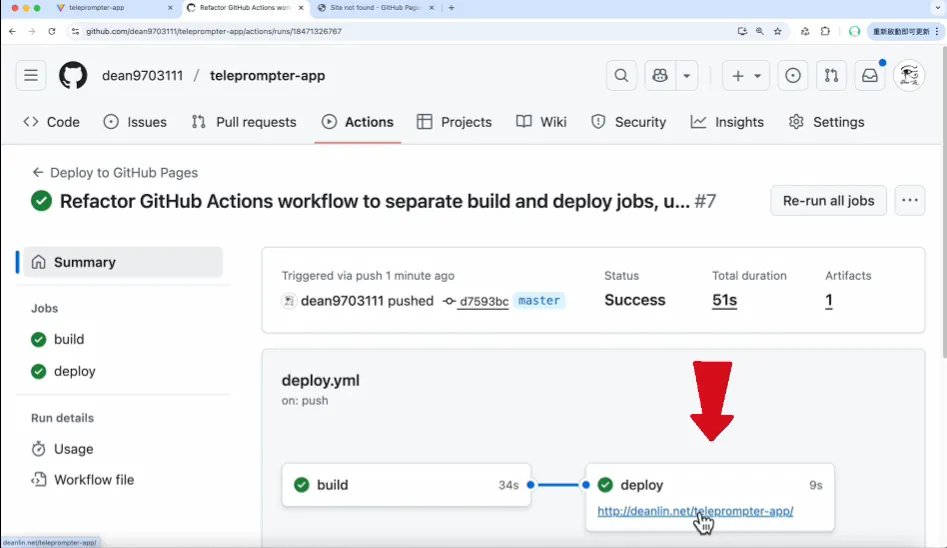
Task: Click the GitHub Octocat logo
Action: point(73,76)
